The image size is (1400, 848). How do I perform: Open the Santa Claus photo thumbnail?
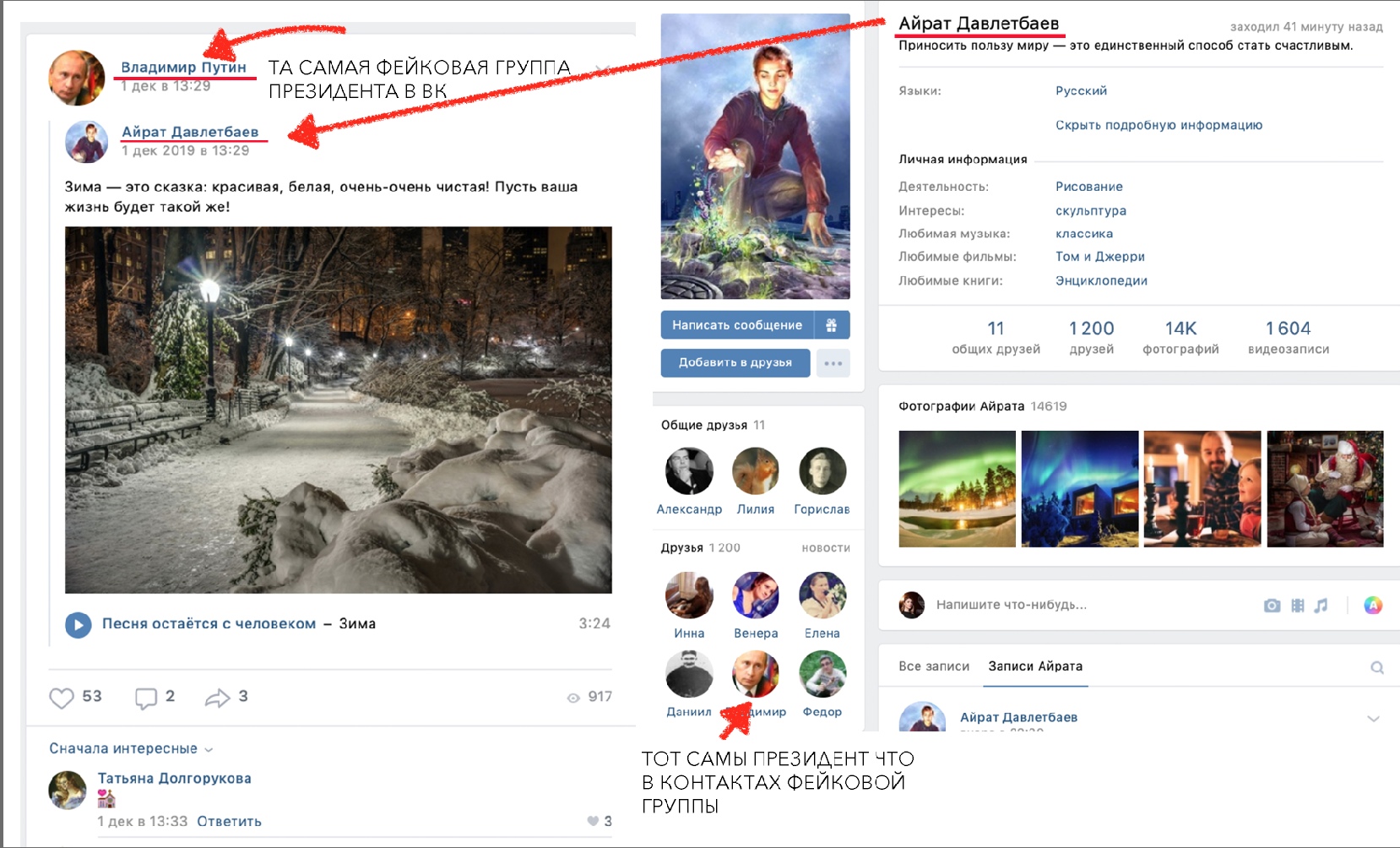(1325, 489)
